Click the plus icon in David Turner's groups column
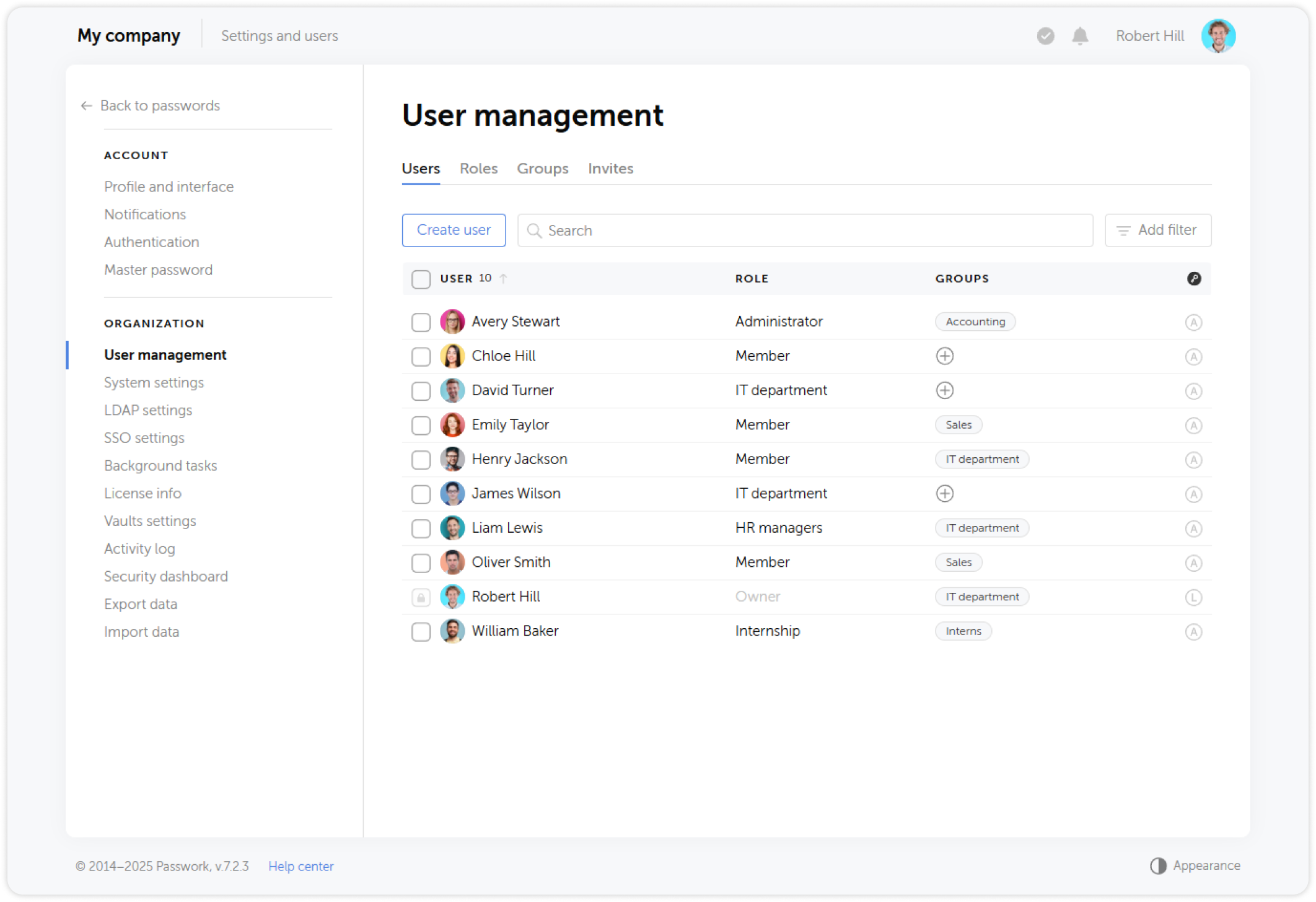The image size is (1316, 902). [x=944, y=390]
